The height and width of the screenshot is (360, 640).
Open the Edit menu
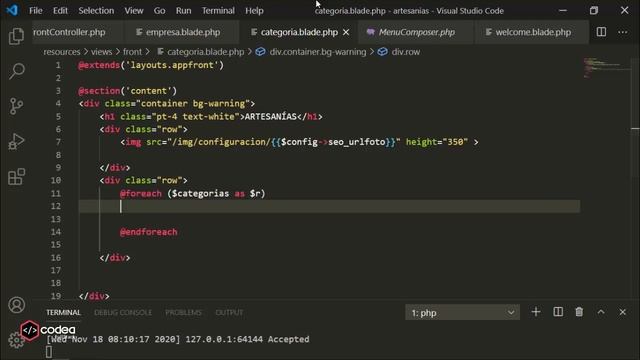[x=60, y=11]
